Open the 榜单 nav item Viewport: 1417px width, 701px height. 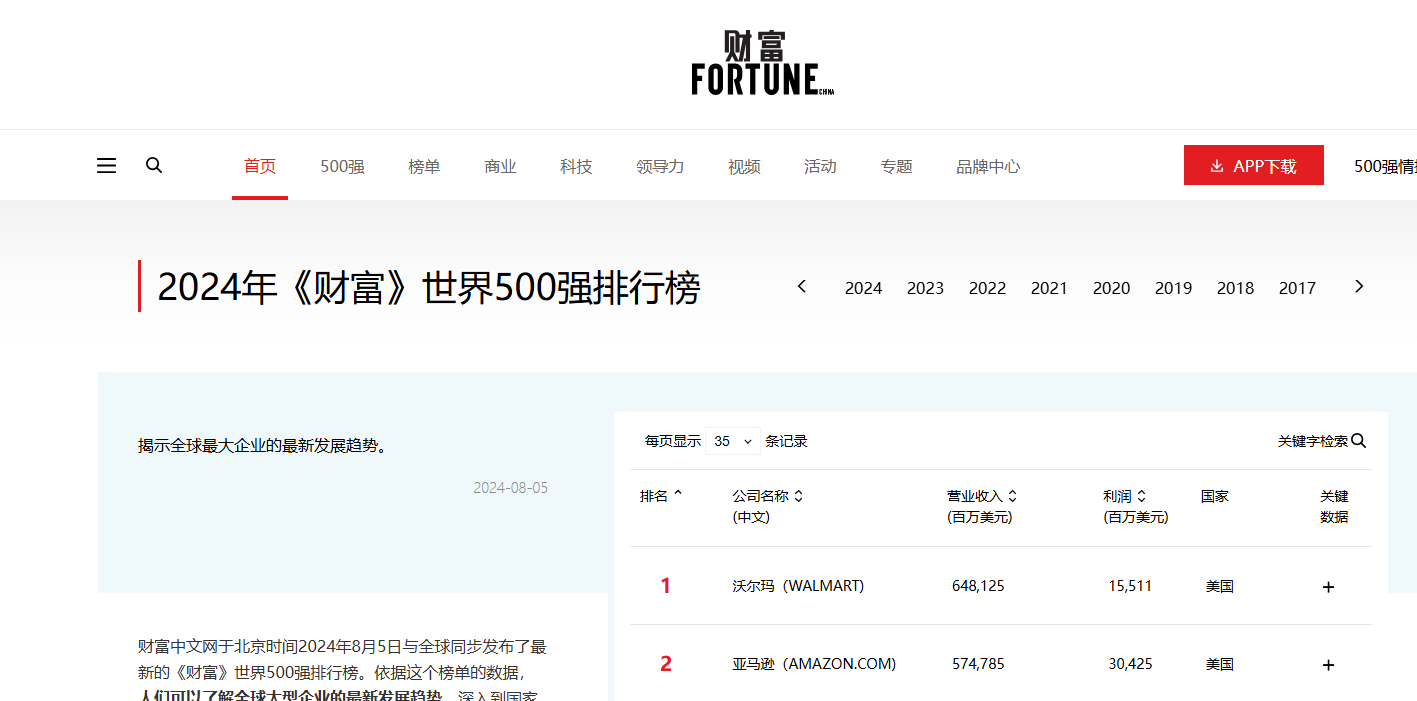(424, 166)
